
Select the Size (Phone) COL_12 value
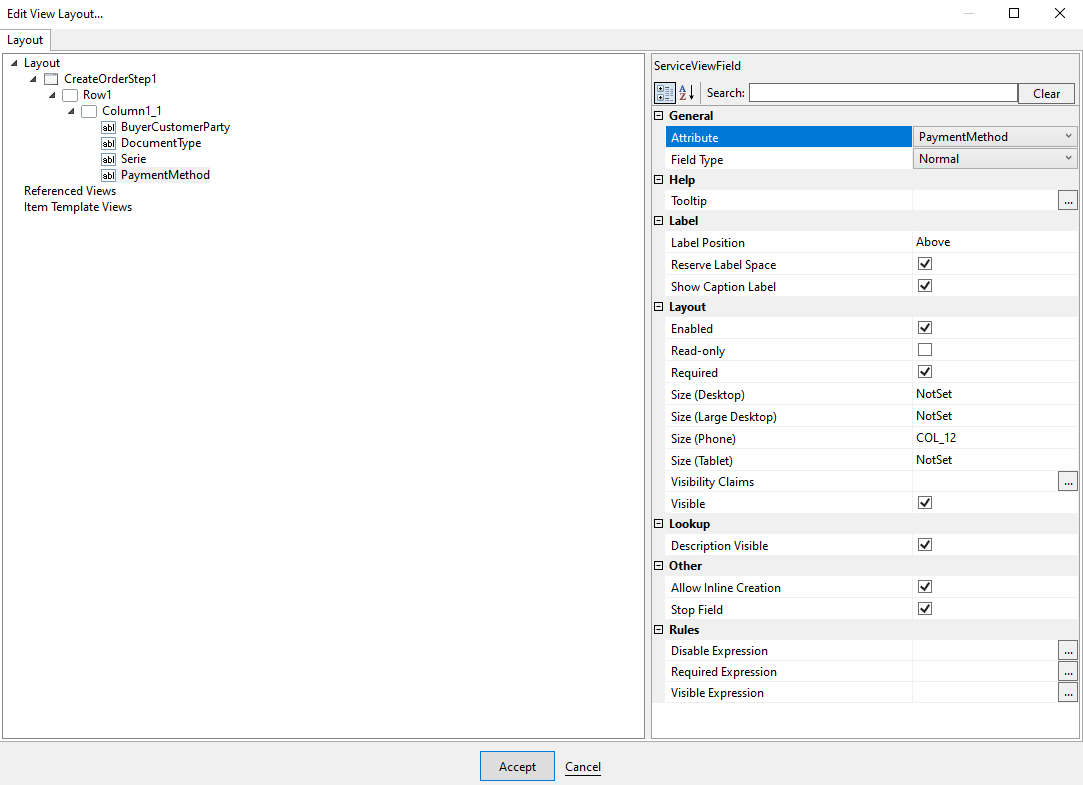click(936, 438)
